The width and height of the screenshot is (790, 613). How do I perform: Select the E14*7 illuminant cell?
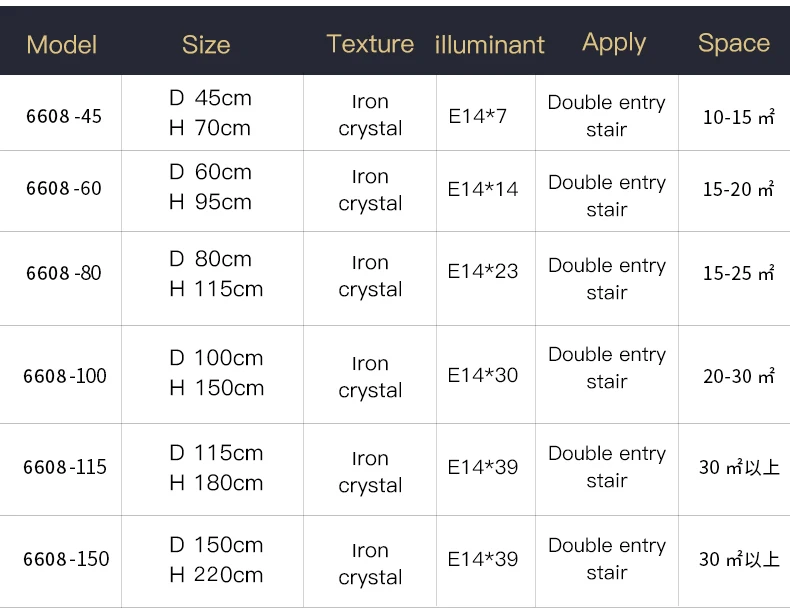(477, 116)
